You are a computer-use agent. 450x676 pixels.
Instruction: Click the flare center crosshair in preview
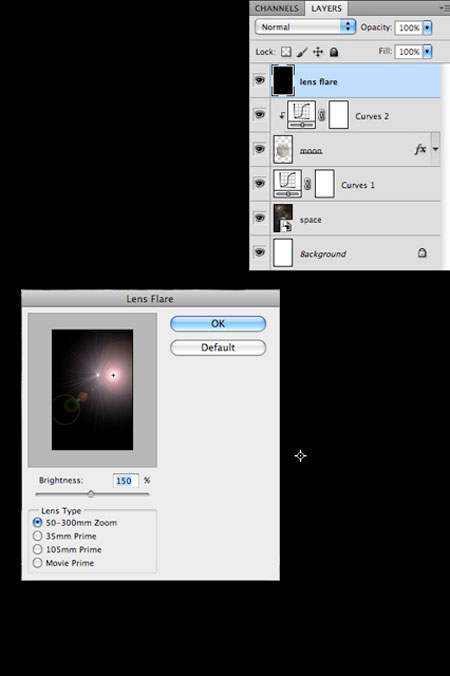[x=113, y=375]
